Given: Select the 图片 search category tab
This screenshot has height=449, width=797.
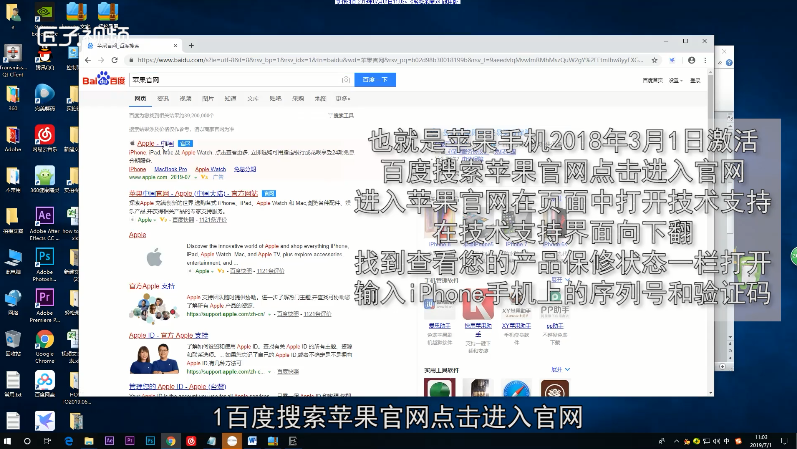Looking at the screenshot, I should pyautogui.click(x=207, y=99).
